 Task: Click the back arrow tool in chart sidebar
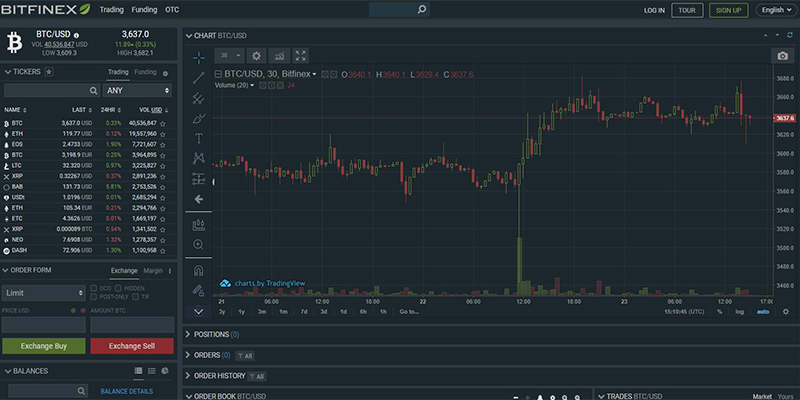(198, 199)
